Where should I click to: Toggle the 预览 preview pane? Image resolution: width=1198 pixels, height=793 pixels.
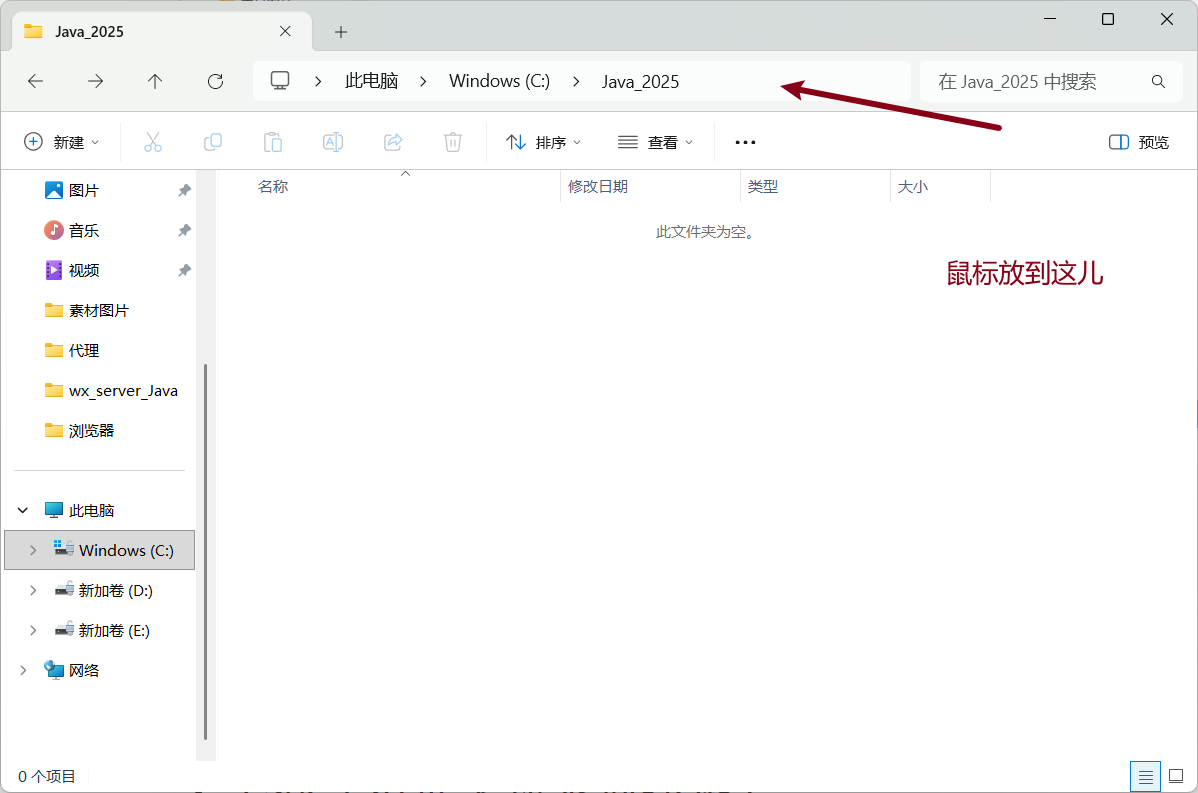tap(1139, 142)
